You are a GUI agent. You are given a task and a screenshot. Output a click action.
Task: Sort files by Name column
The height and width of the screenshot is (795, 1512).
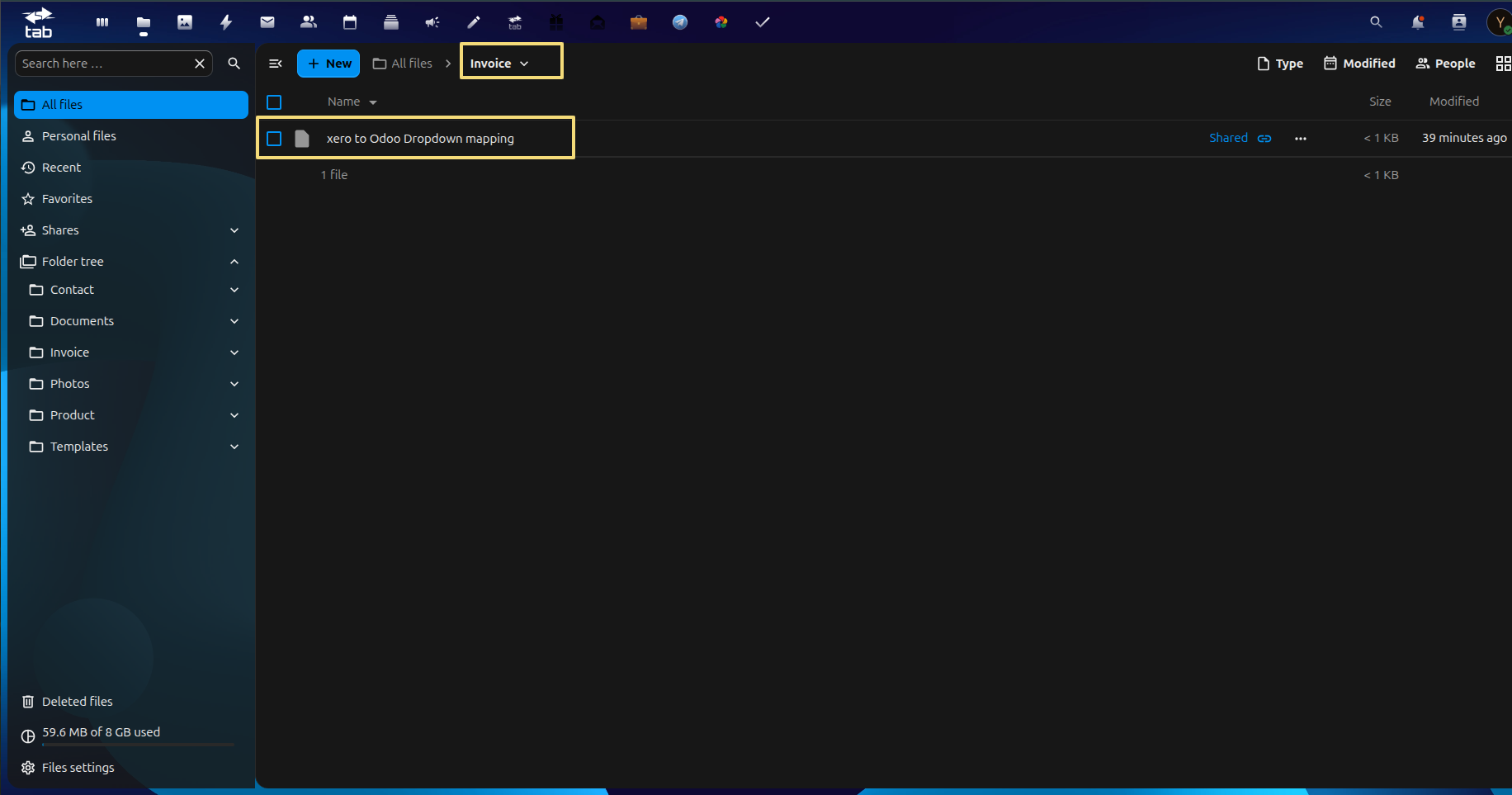click(x=352, y=102)
